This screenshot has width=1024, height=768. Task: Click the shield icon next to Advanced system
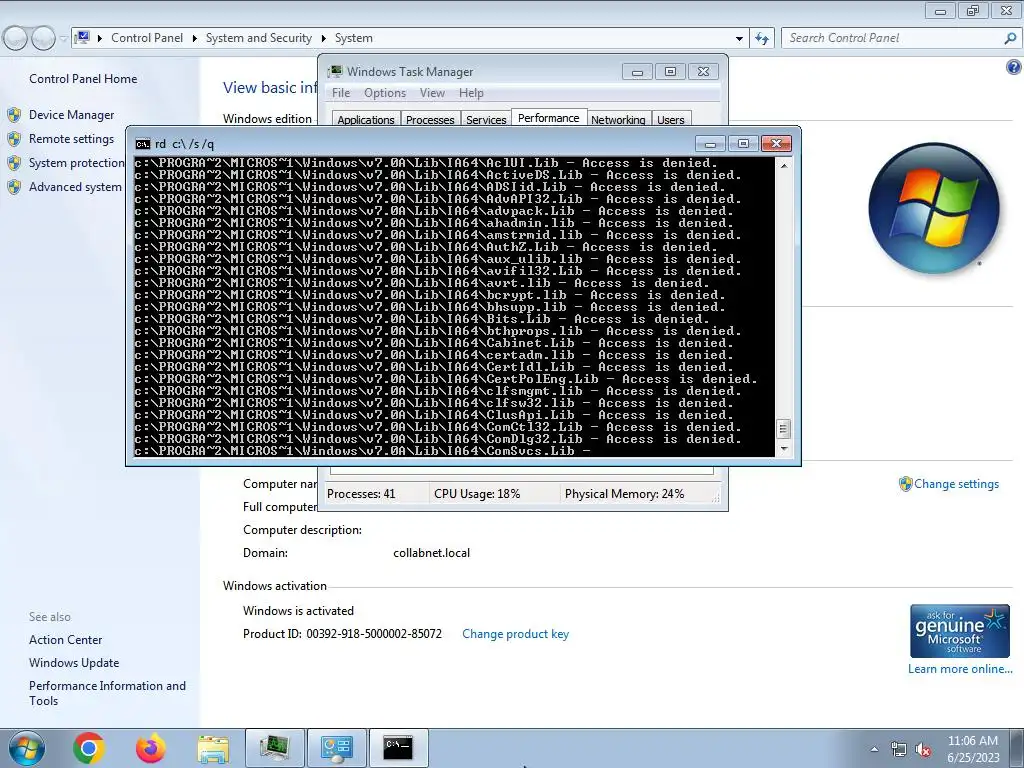14,187
